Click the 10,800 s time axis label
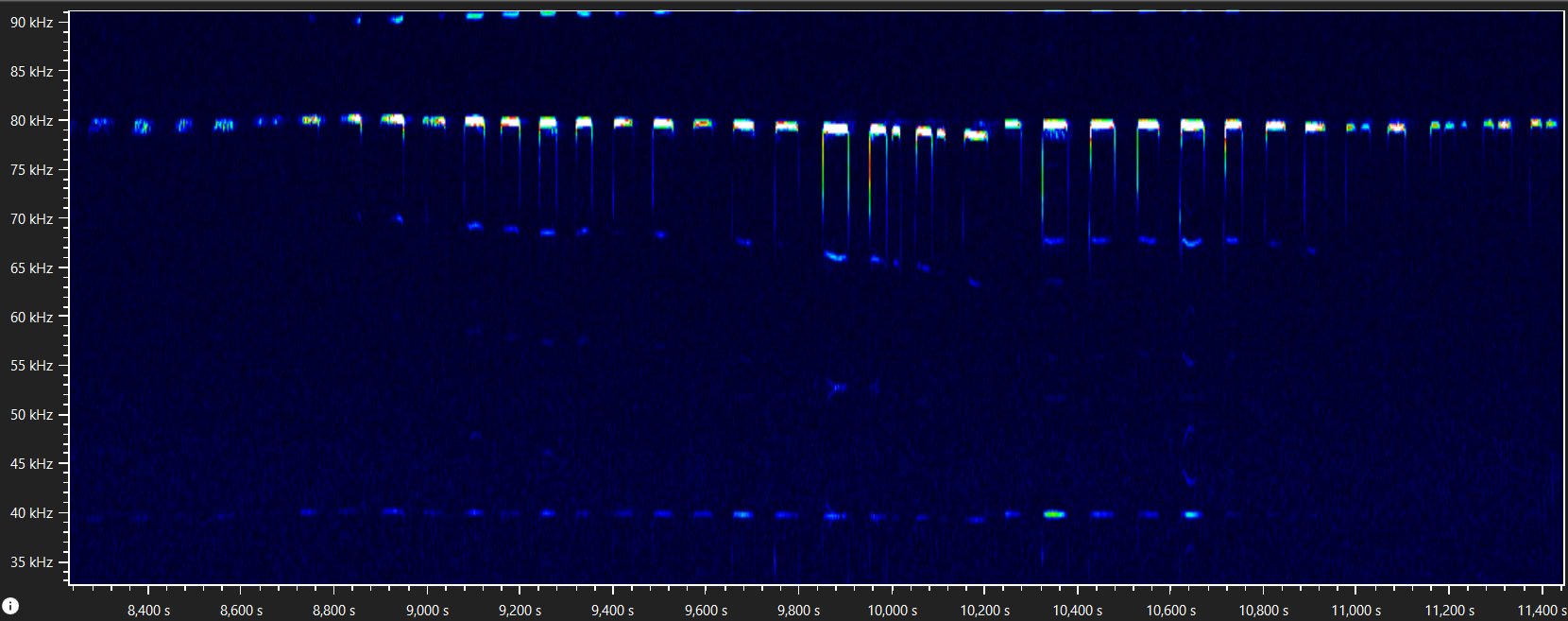The image size is (1568, 621). tap(1264, 611)
